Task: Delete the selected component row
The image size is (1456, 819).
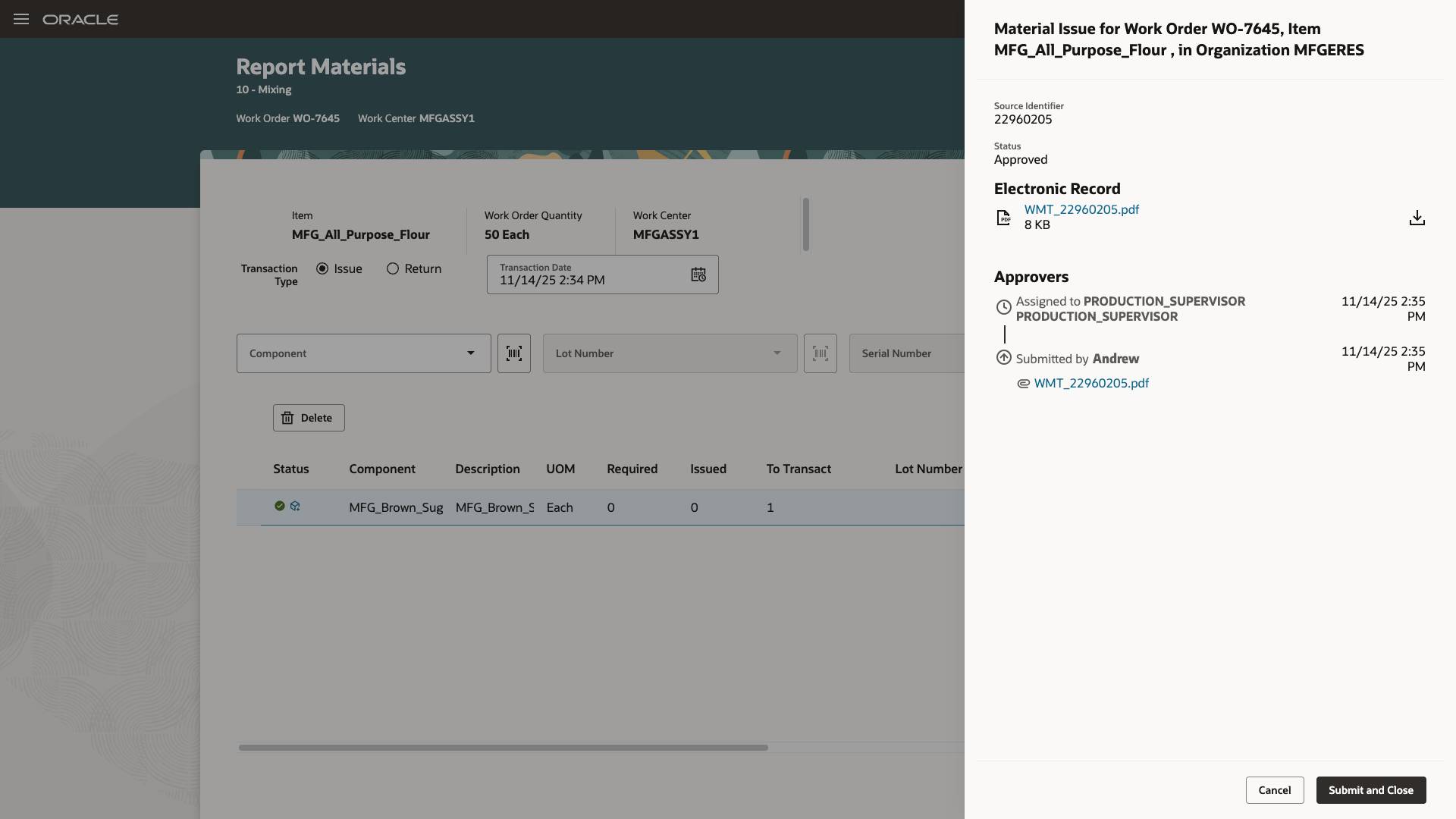Action: 308,418
